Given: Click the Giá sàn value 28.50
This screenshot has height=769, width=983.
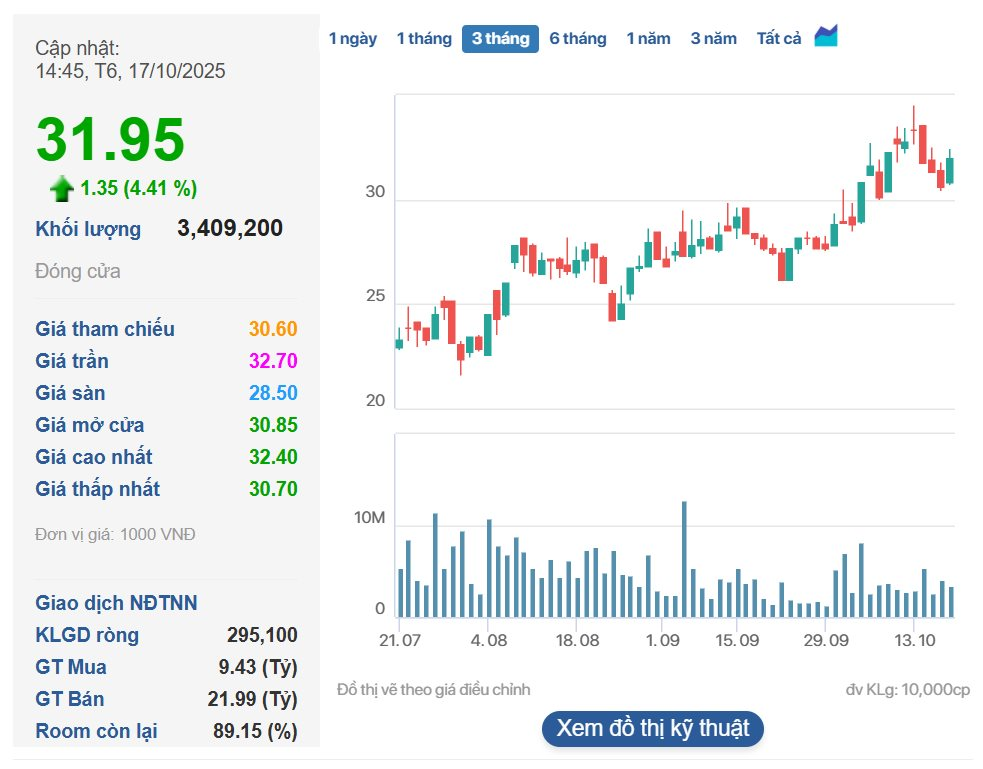Looking at the screenshot, I should tap(273, 393).
